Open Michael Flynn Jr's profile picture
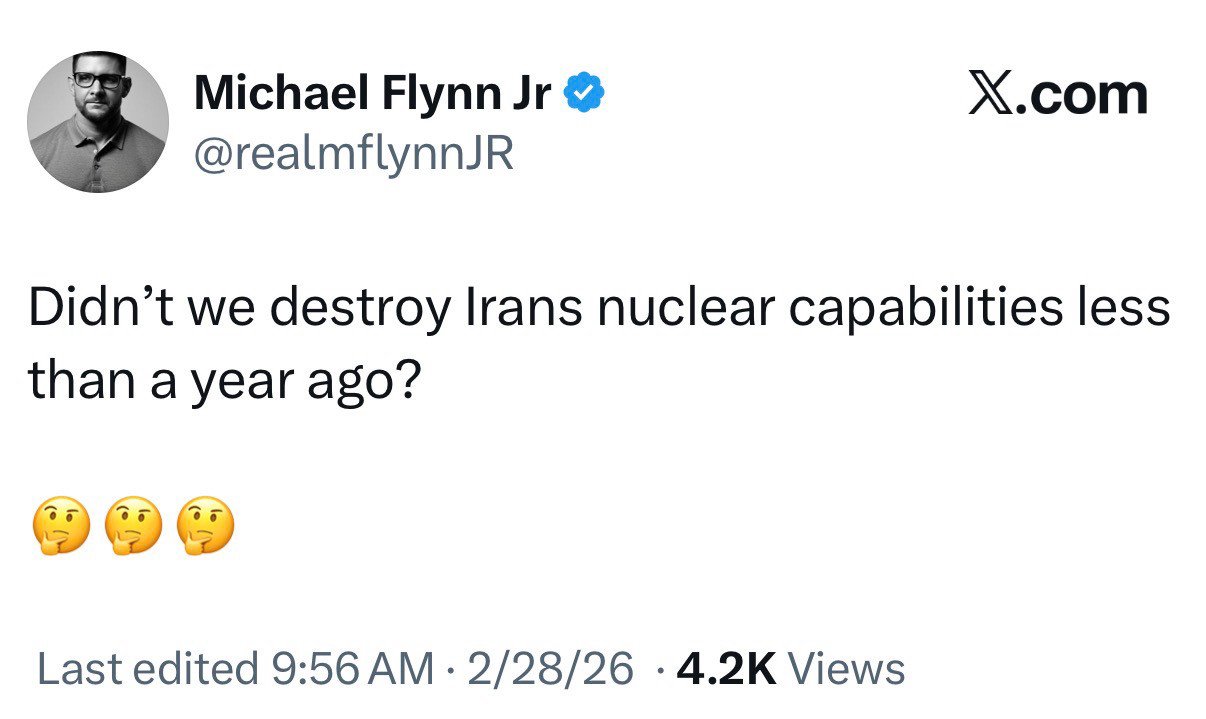The image size is (1206, 719). [98, 122]
